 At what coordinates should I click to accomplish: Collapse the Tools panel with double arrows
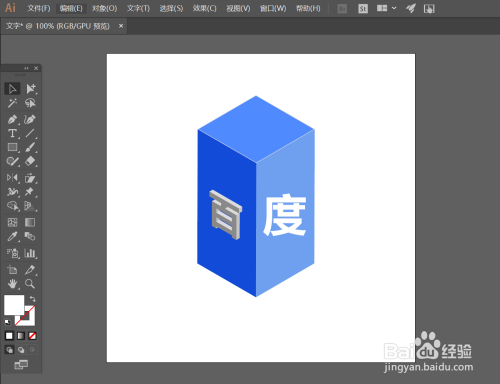tap(26, 68)
